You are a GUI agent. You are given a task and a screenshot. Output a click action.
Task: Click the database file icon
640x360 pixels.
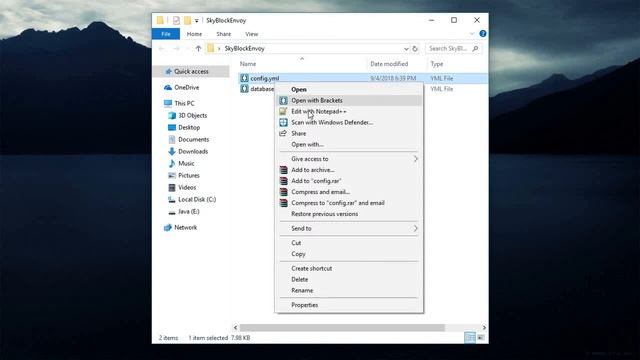(244, 89)
